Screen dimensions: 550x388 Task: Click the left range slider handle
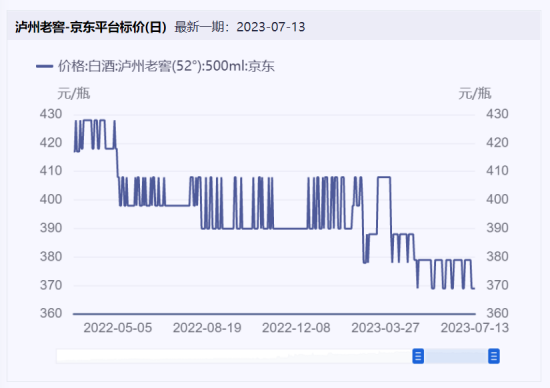tap(418, 356)
